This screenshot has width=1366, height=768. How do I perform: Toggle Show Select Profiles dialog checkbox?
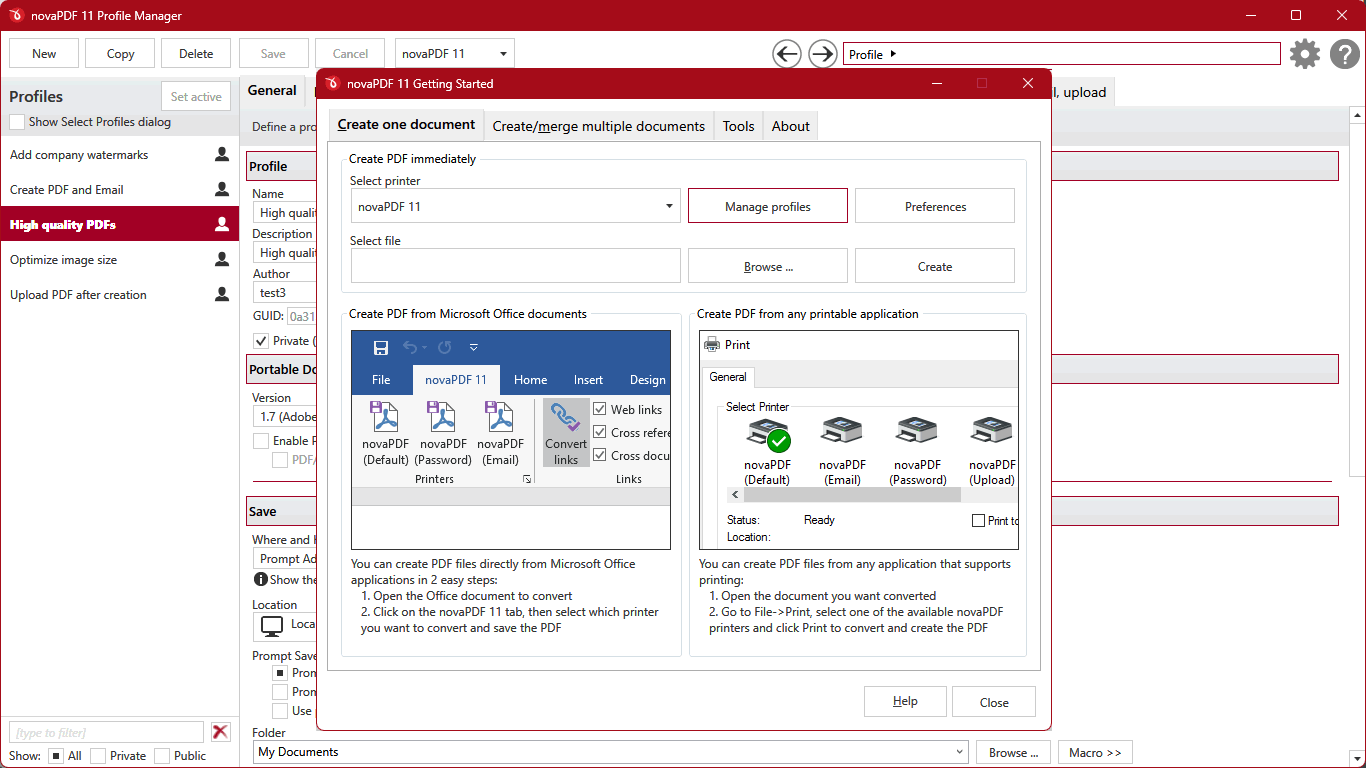(17, 122)
